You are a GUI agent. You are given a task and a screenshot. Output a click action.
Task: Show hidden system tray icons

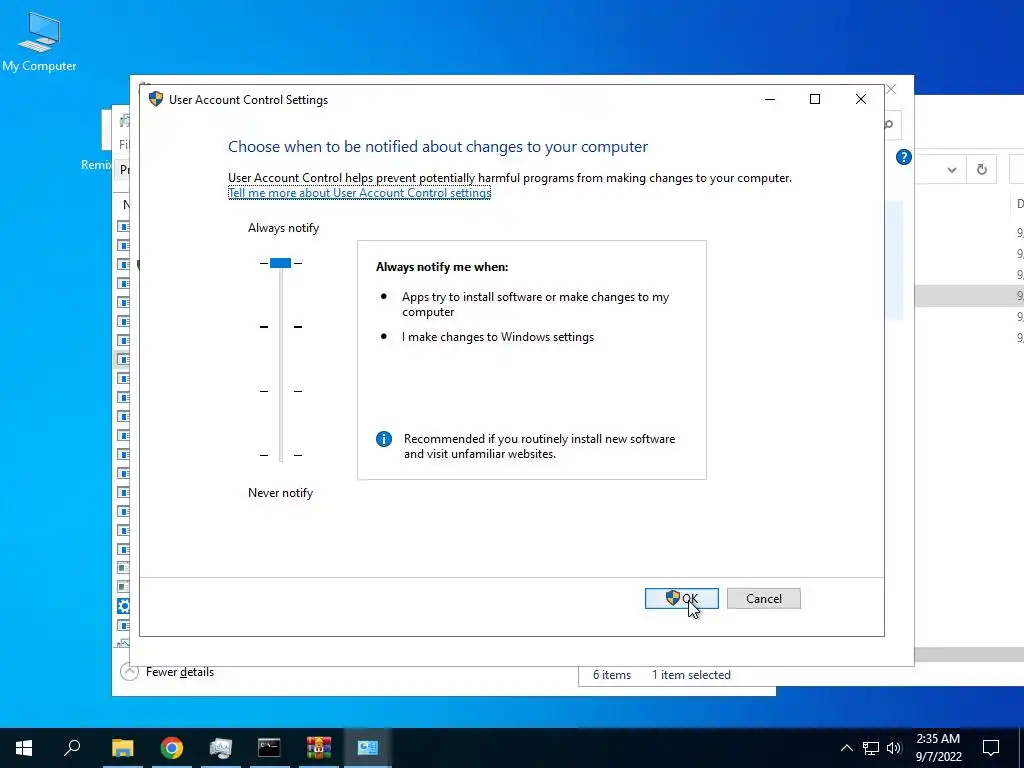[x=846, y=748]
